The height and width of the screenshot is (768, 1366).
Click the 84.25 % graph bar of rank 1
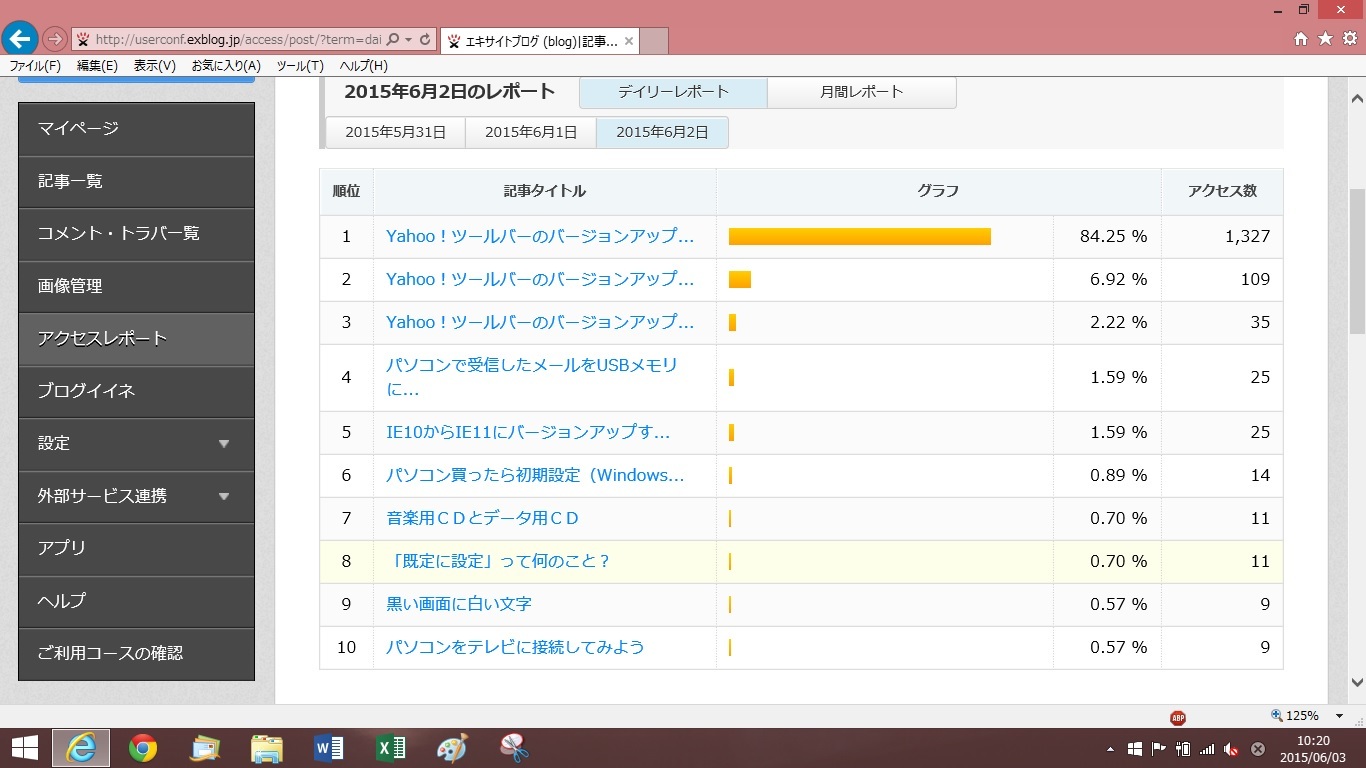point(860,237)
